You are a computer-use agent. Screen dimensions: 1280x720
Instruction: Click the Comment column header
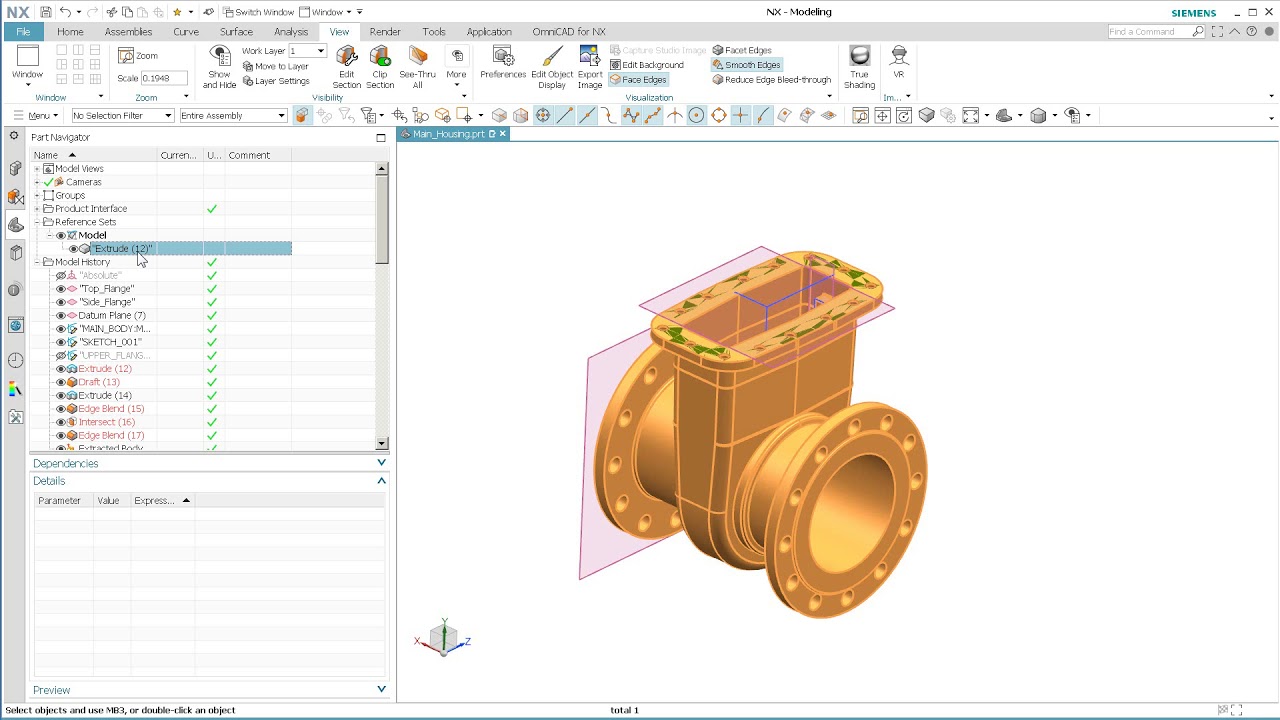pos(258,155)
